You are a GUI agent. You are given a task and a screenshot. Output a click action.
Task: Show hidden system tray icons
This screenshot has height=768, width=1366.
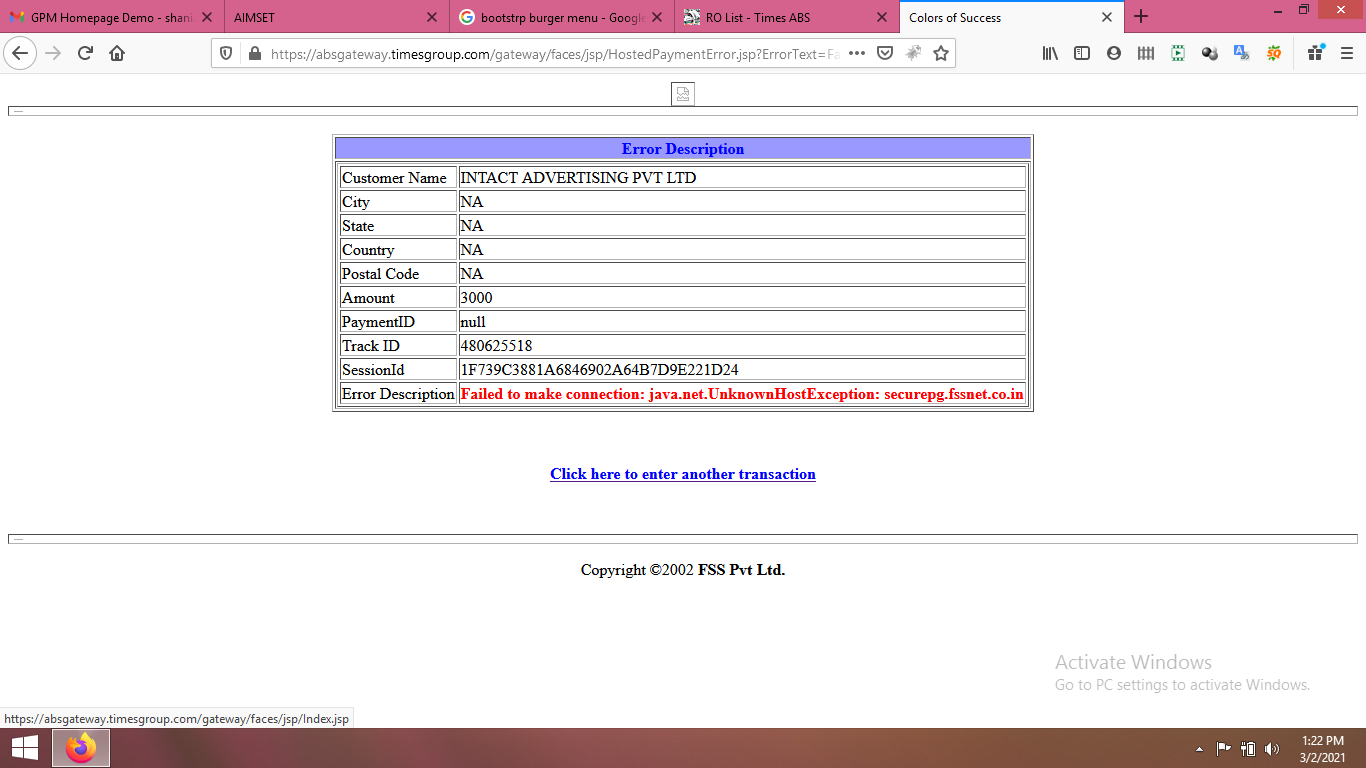(1199, 749)
